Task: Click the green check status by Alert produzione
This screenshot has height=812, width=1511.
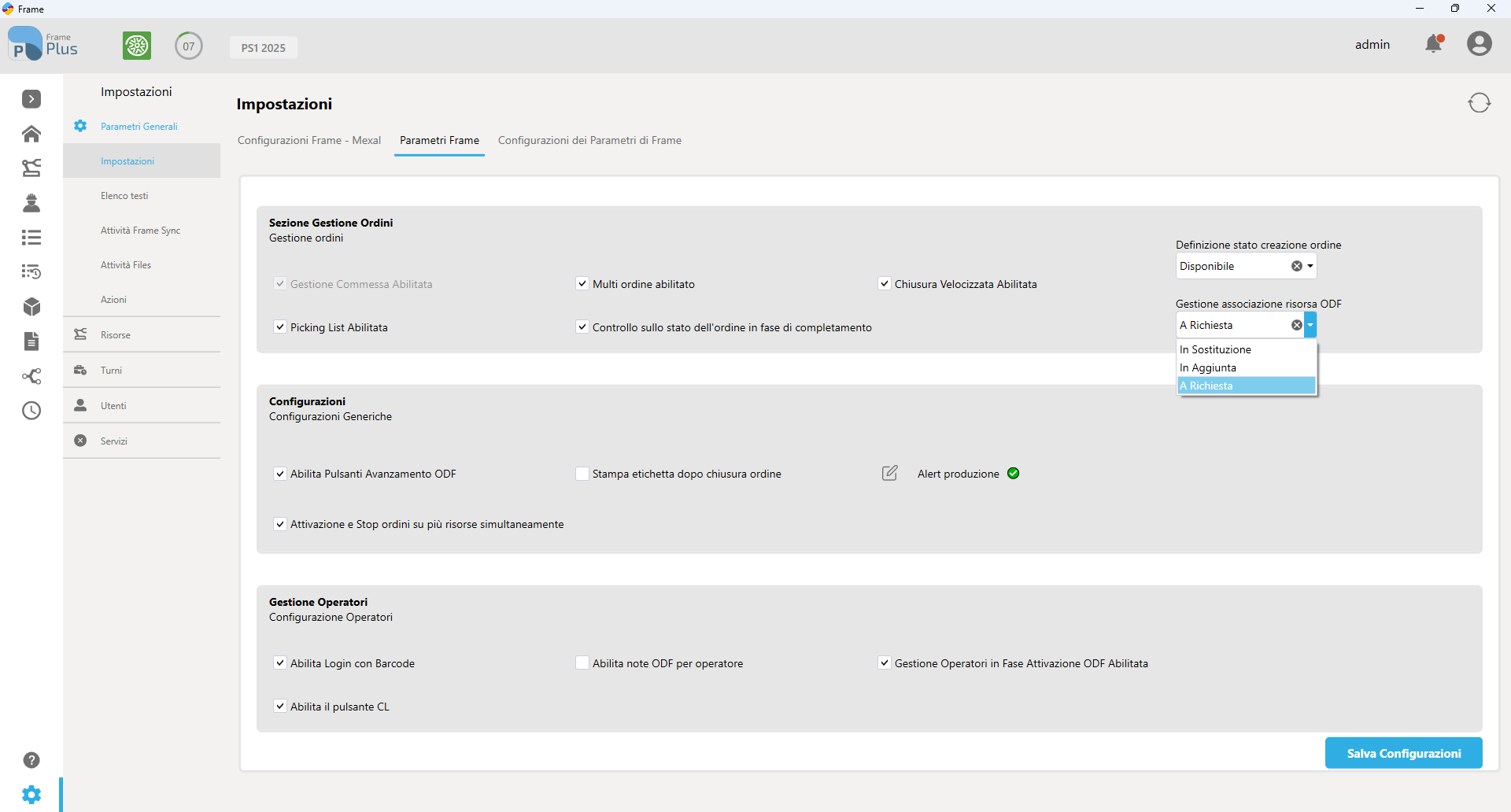Action: 1014,473
